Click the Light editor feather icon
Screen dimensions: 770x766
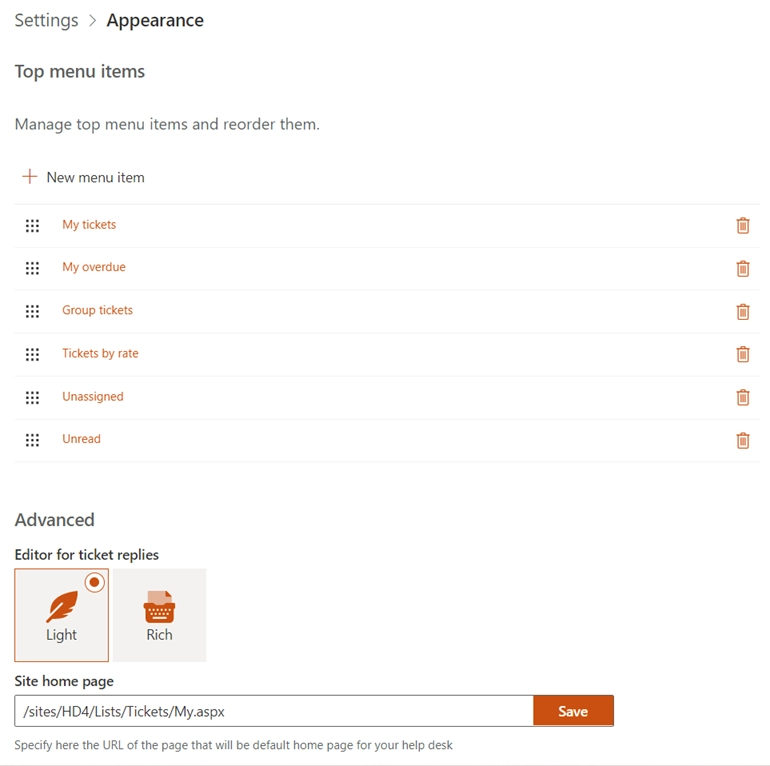62,606
